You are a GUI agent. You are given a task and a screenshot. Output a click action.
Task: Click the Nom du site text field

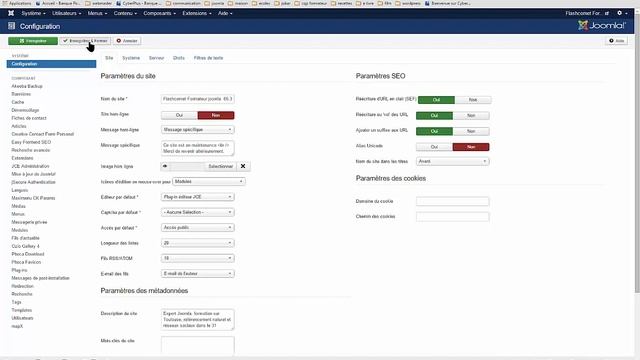point(198,99)
